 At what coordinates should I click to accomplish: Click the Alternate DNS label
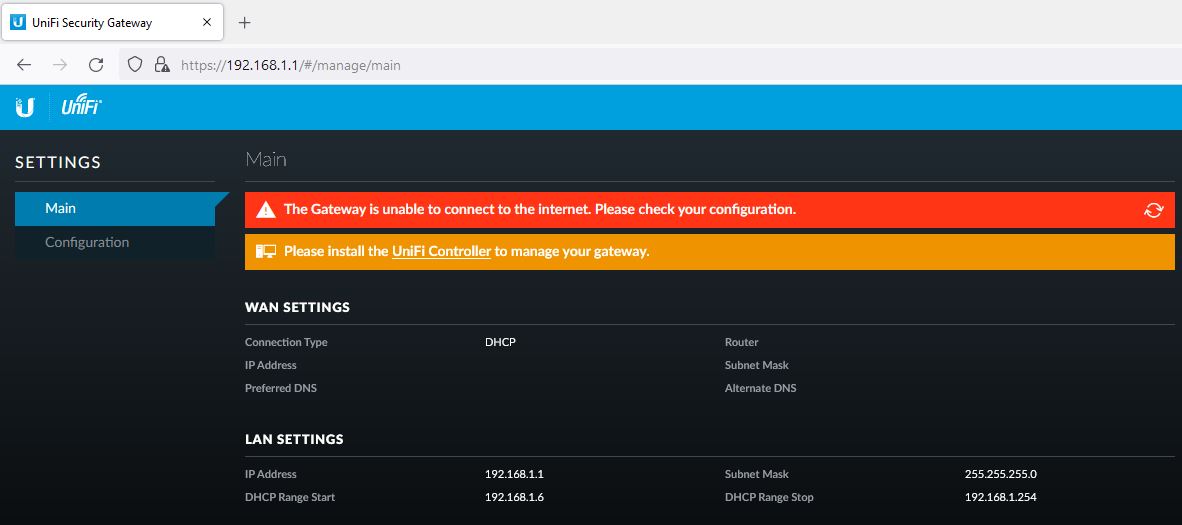tap(761, 388)
